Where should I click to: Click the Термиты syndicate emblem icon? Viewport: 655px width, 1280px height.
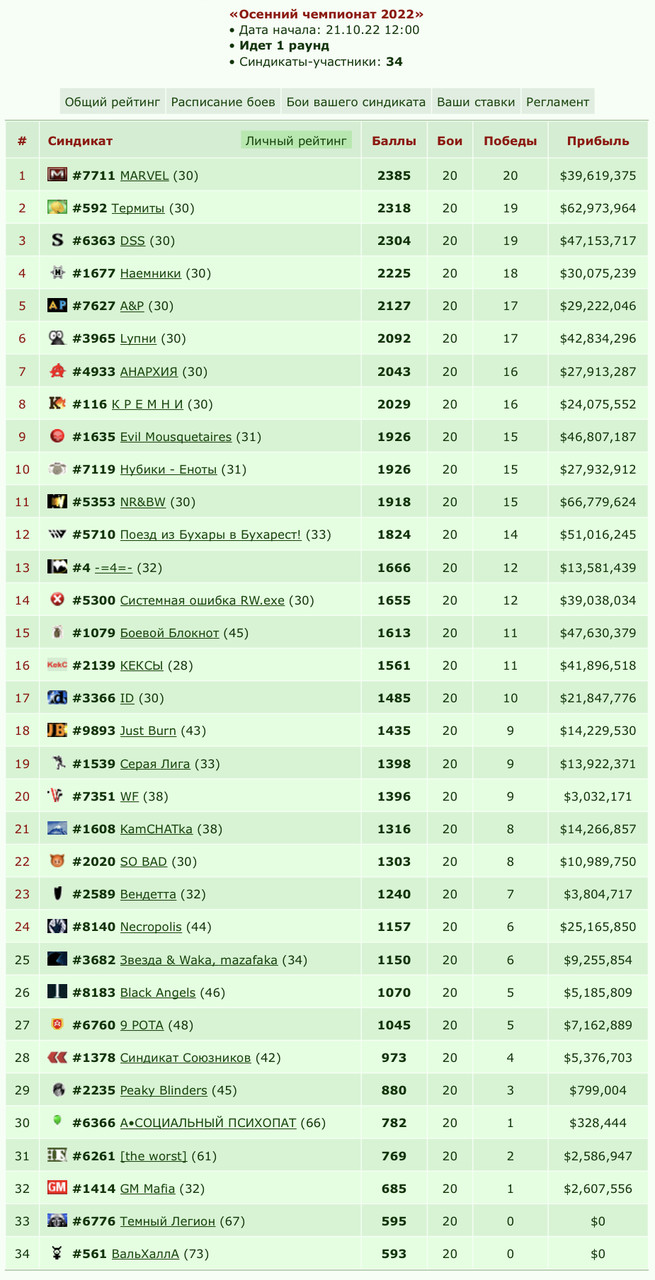coord(57,208)
